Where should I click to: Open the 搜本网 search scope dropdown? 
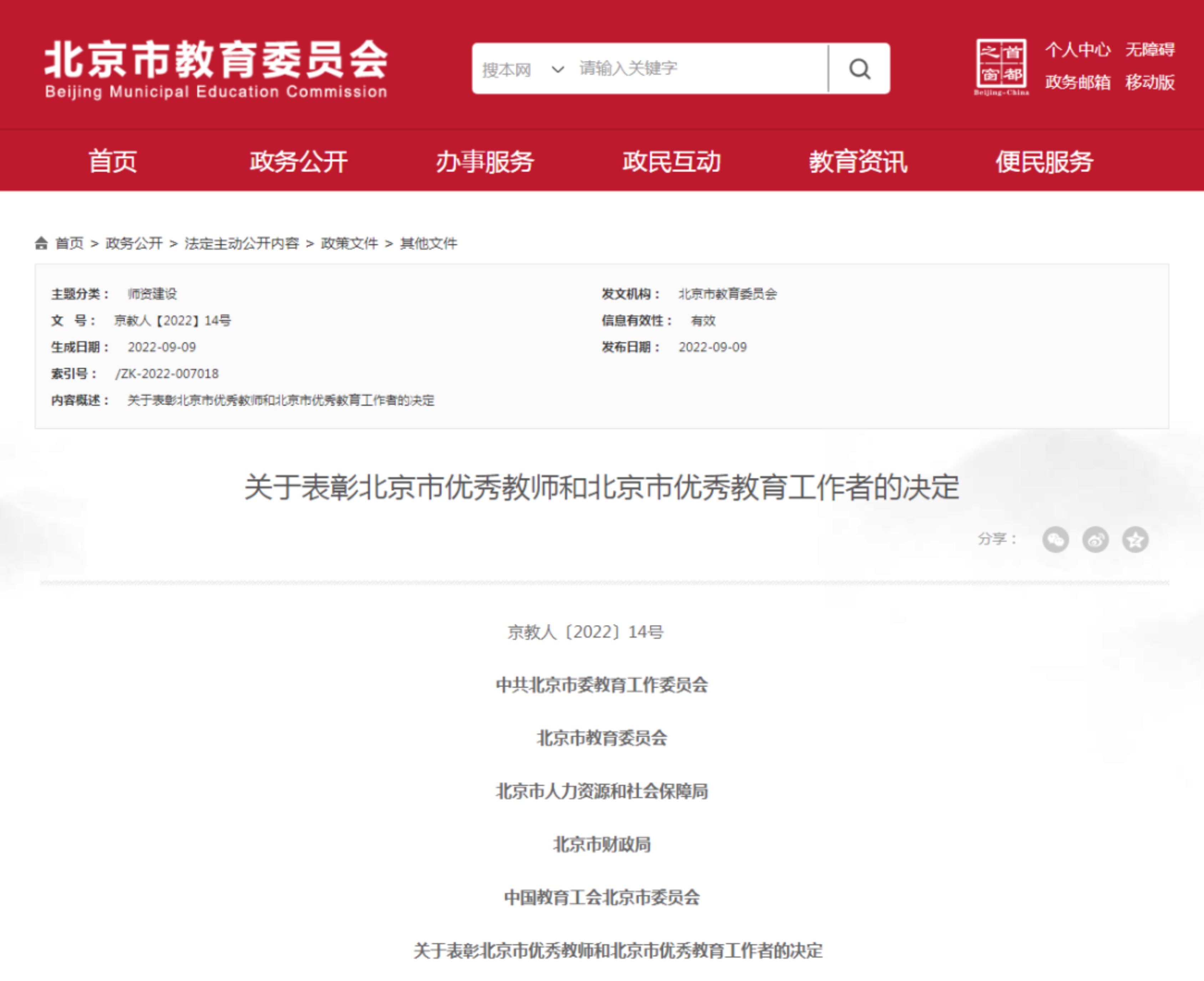coord(523,70)
